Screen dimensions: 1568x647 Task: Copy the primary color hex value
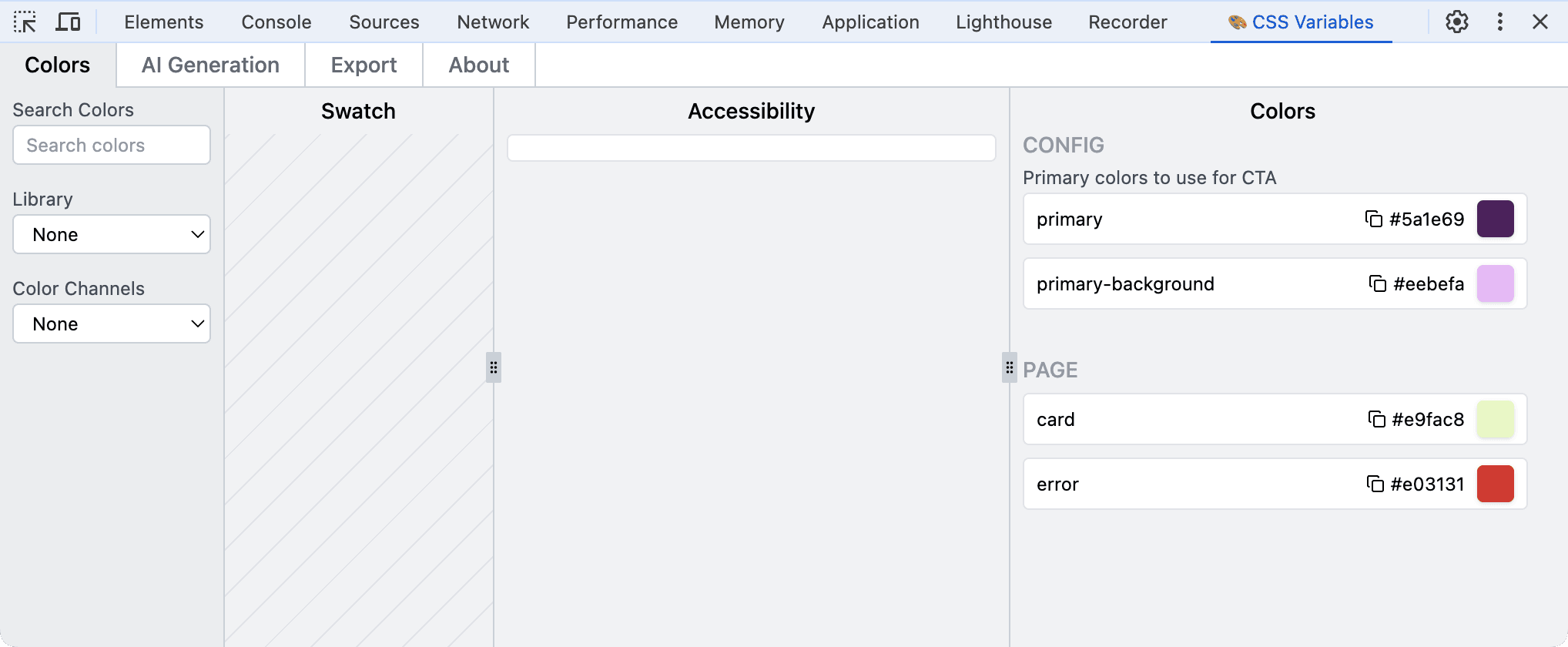pos(1373,219)
